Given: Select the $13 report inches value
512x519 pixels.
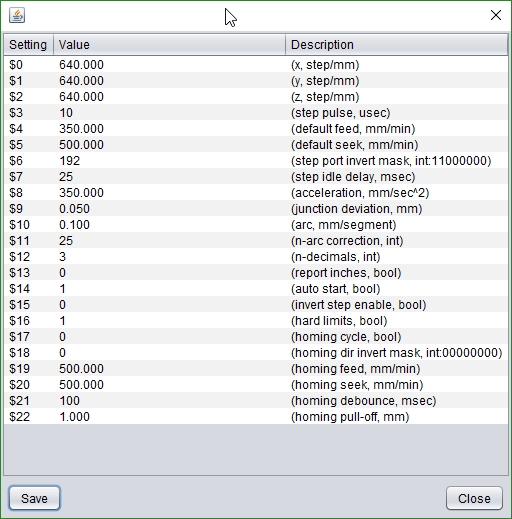Looking at the screenshot, I should click(x=170, y=272).
